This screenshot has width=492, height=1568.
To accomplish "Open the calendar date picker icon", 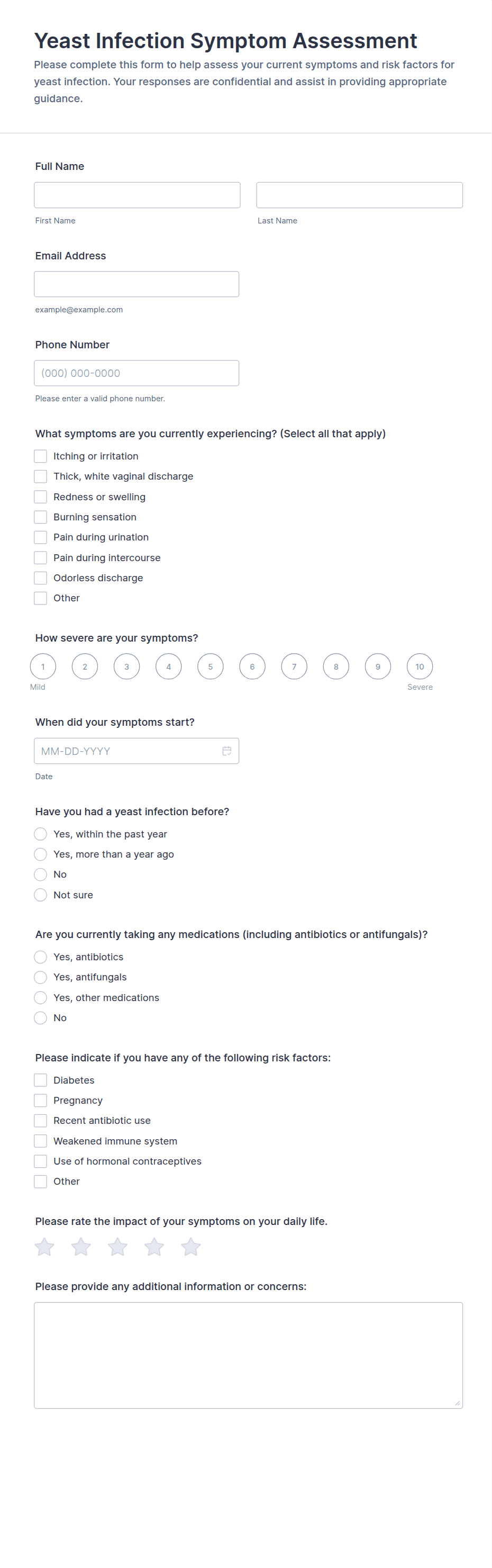I will tap(227, 751).
